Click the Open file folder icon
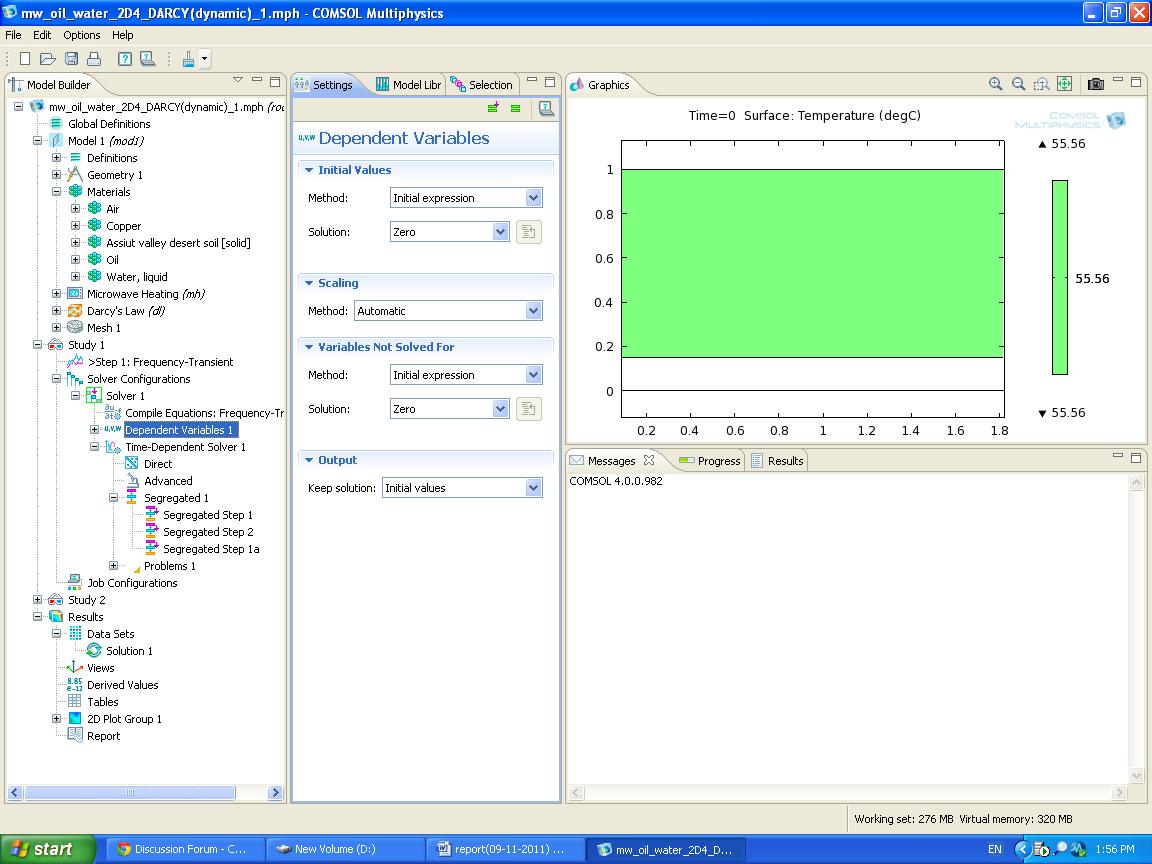The height and width of the screenshot is (864, 1152). pyautogui.click(x=48, y=59)
